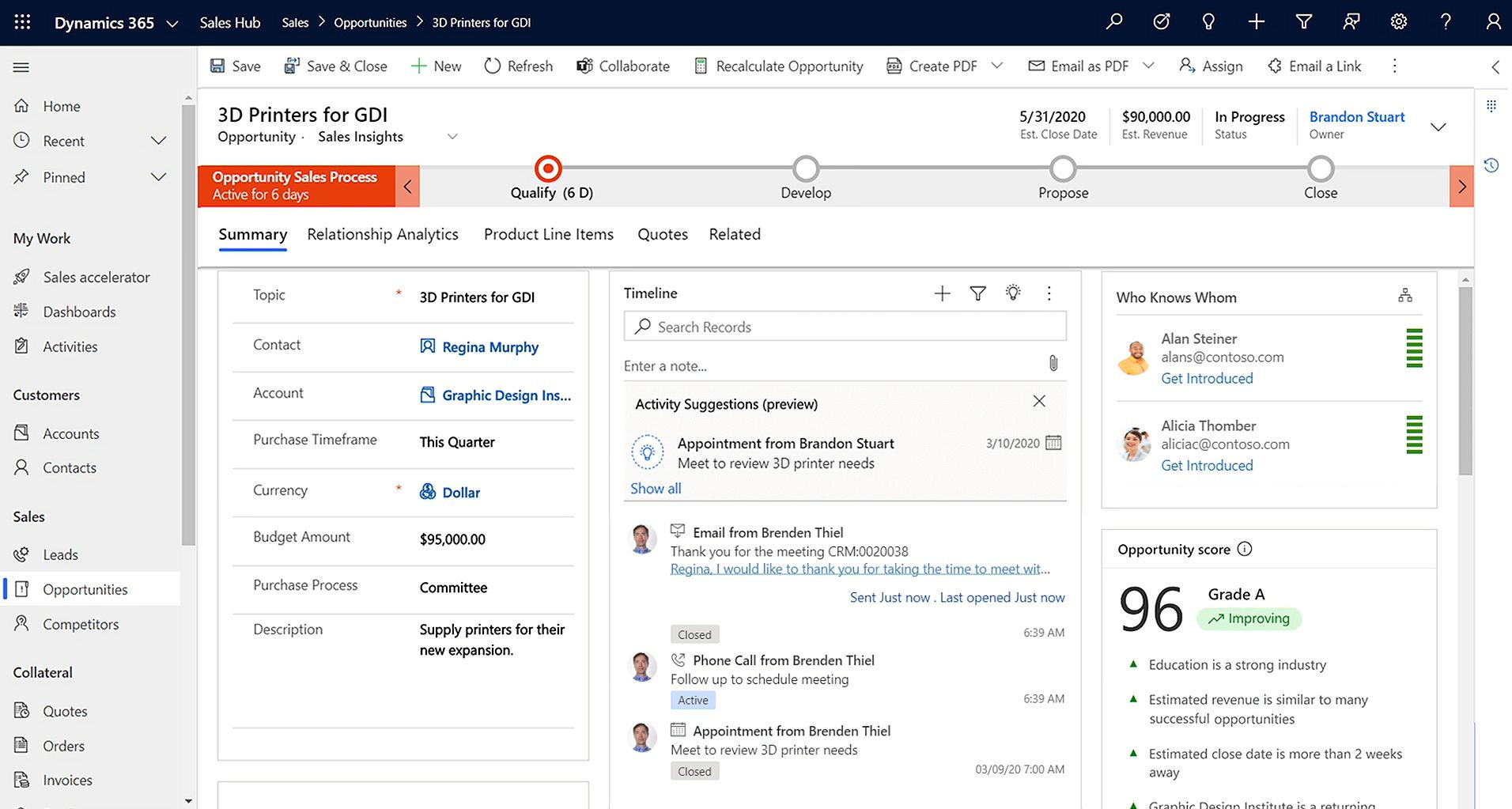Click the Qualify stage progress marker
The image size is (1512, 809).
548,168
